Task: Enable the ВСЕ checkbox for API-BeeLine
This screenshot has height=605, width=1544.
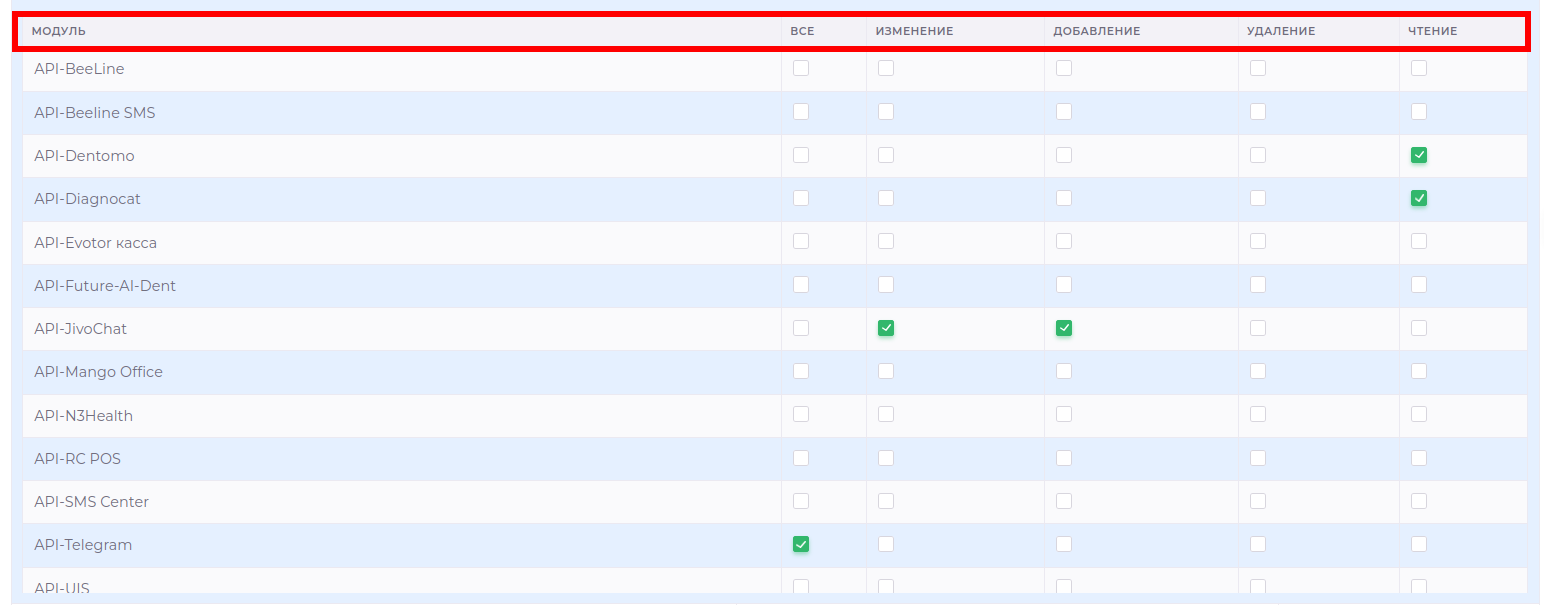Action: (801, 68)
